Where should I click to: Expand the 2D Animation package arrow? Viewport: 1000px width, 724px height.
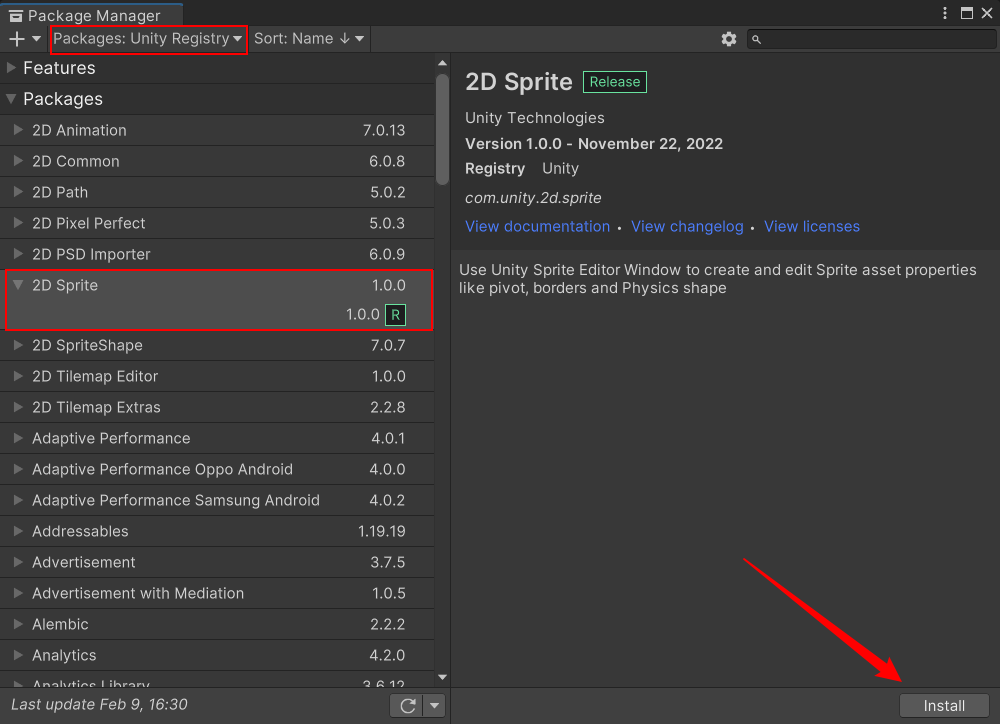(18, 130)
